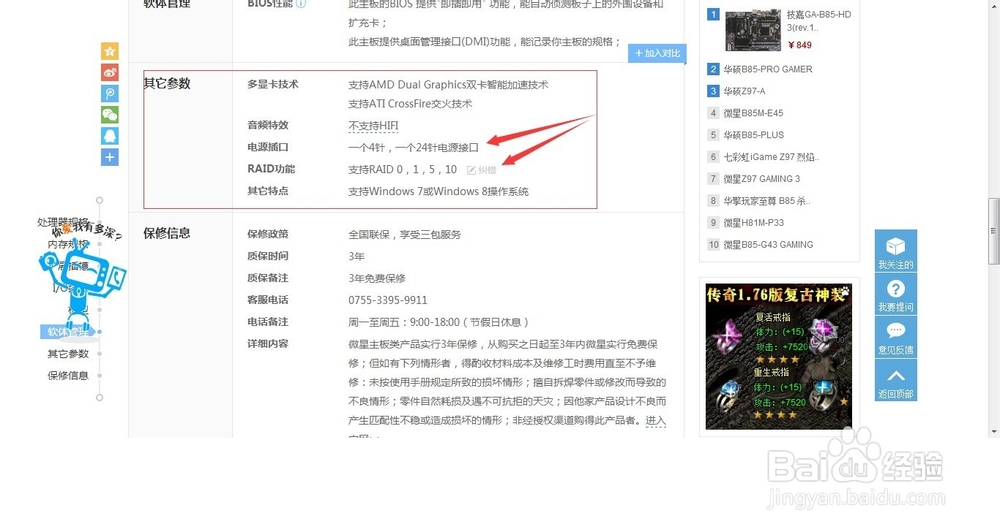Jump to 处理器规格 in side navigation
Image resolution: width=1000 pixels, height=532 pixels.
(x=62, y=222)
